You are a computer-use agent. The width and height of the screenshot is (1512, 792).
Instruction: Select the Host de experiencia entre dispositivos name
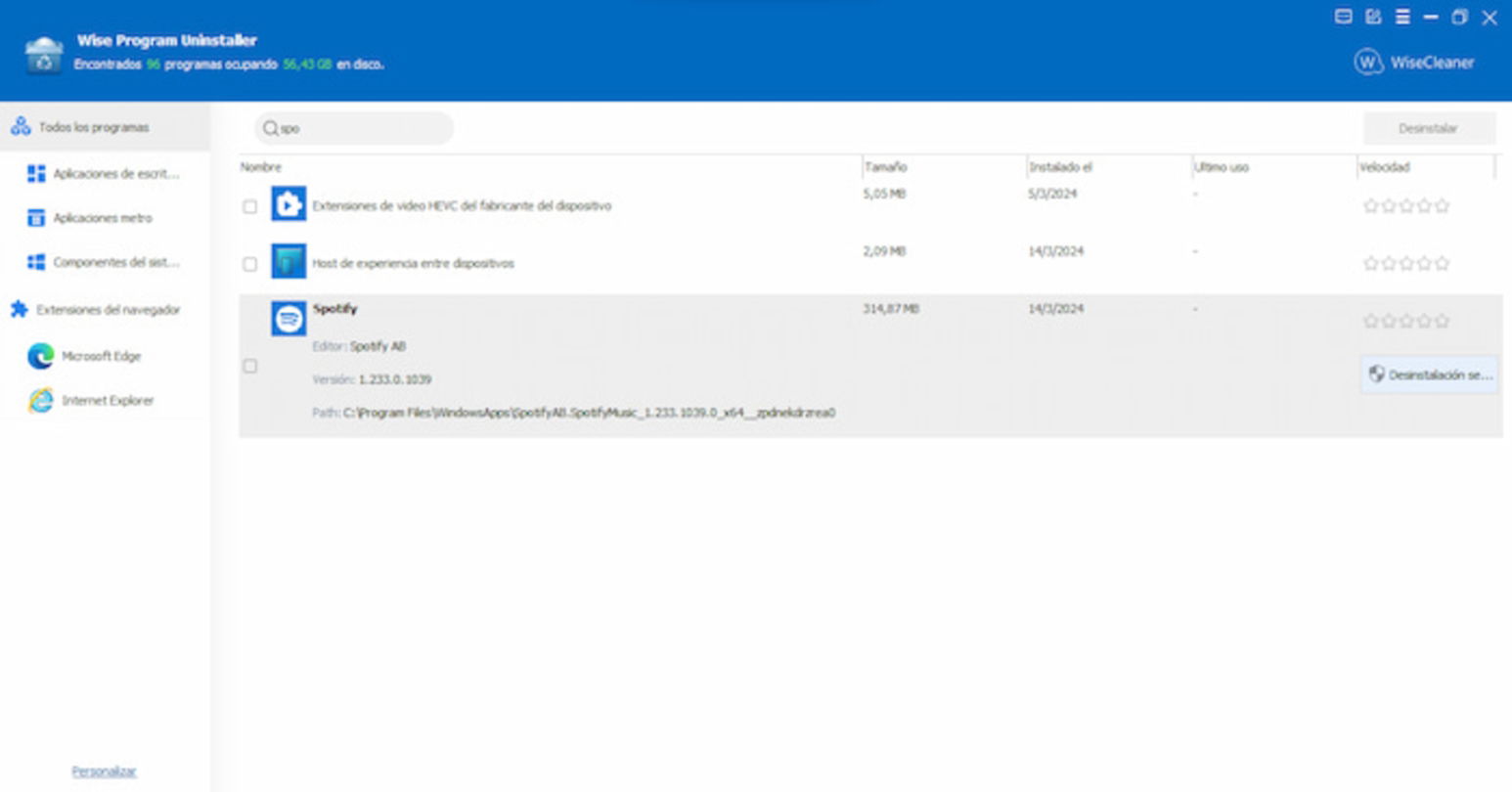coord(413,263)
